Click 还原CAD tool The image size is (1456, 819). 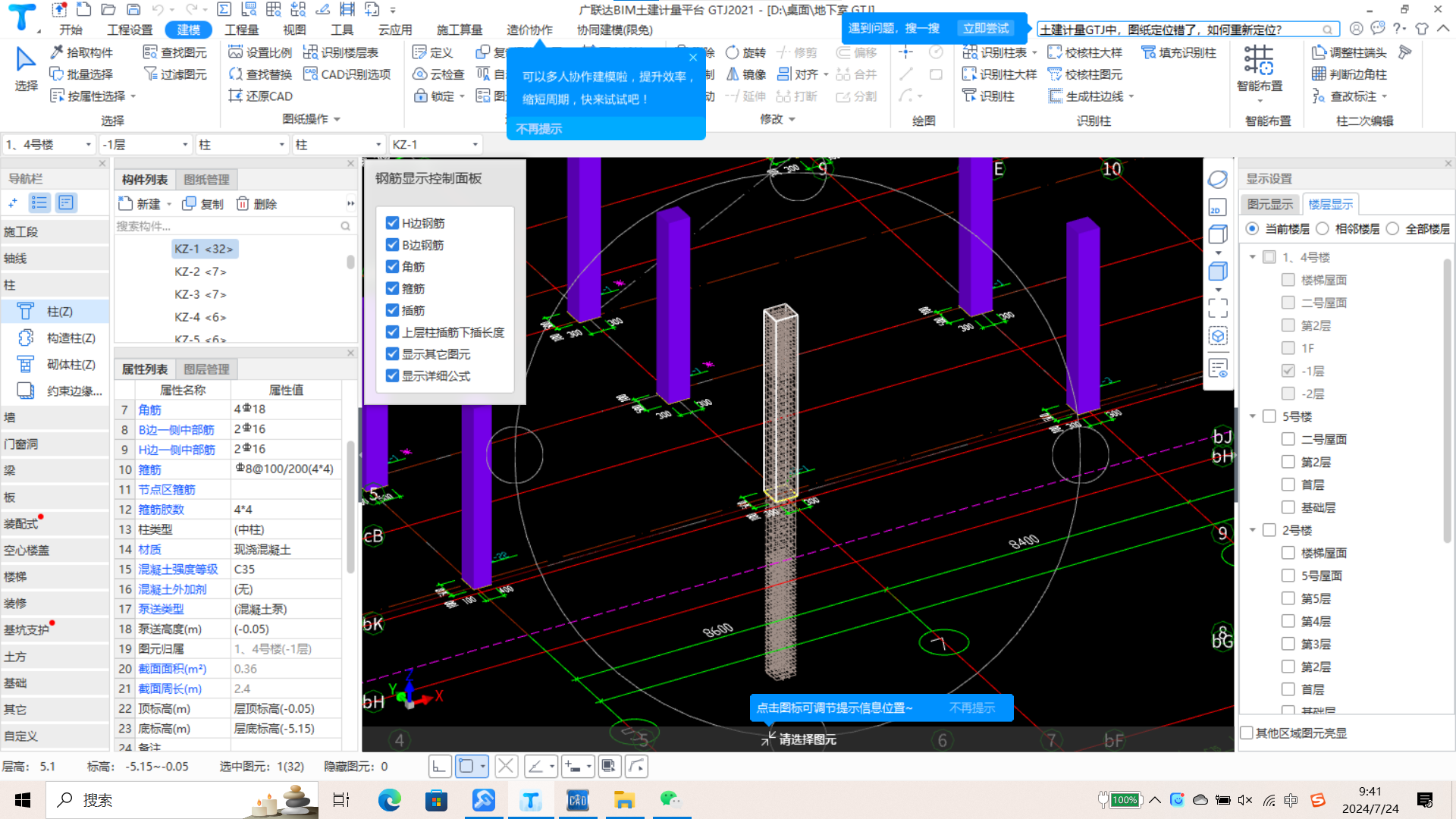pos(260,96)
